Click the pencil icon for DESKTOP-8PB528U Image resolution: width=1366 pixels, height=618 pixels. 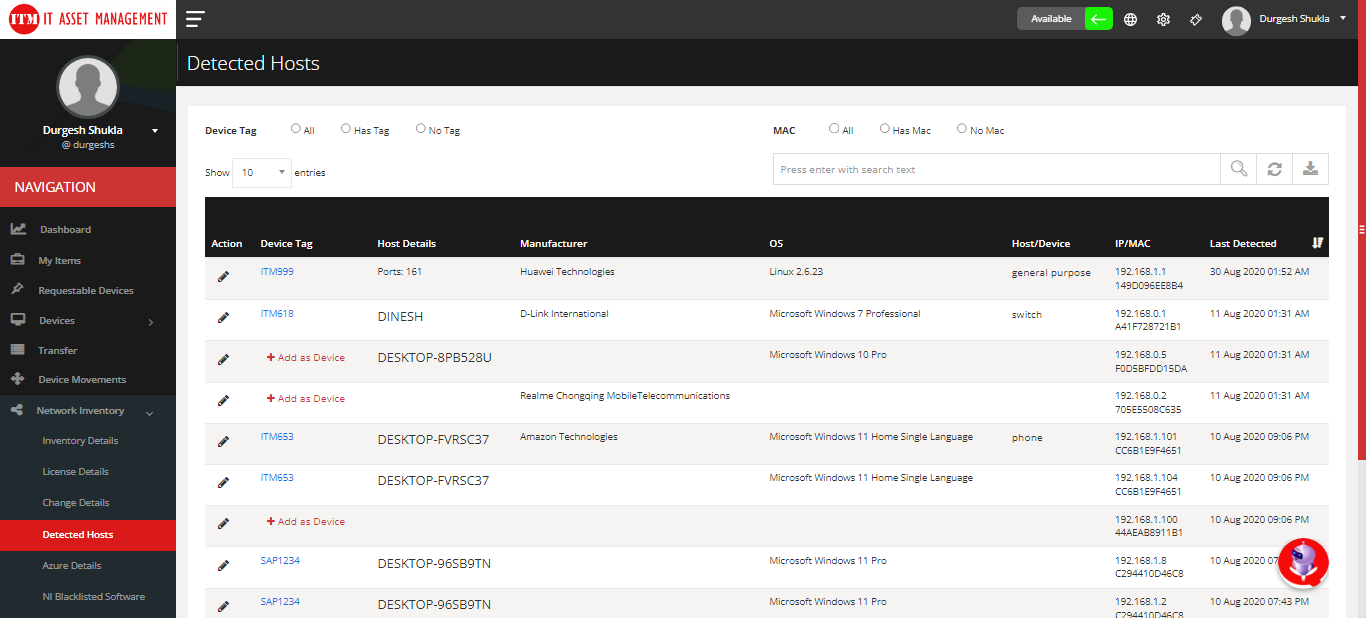pos(223,358)
